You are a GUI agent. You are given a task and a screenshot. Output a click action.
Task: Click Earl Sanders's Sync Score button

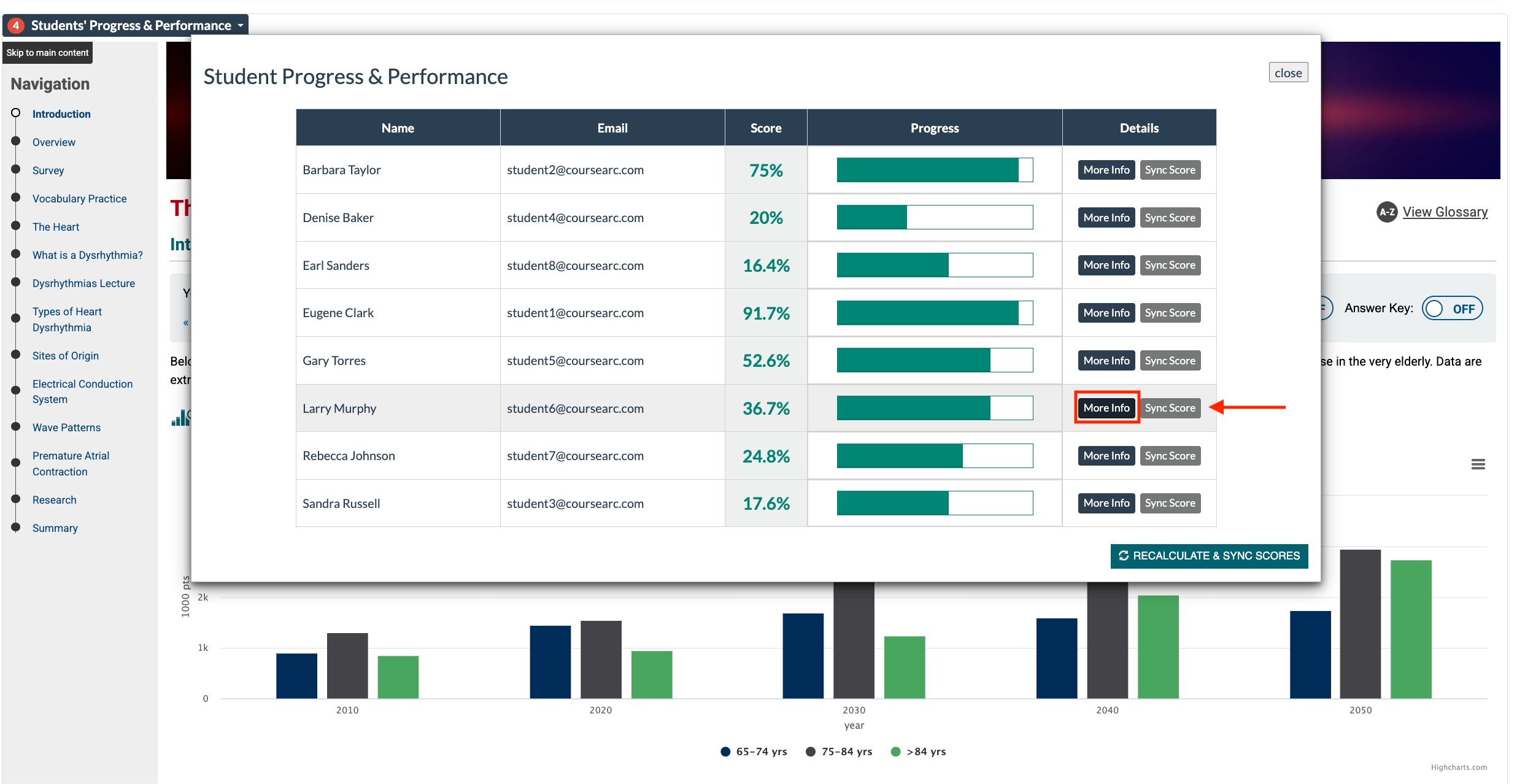[1170, 265]
